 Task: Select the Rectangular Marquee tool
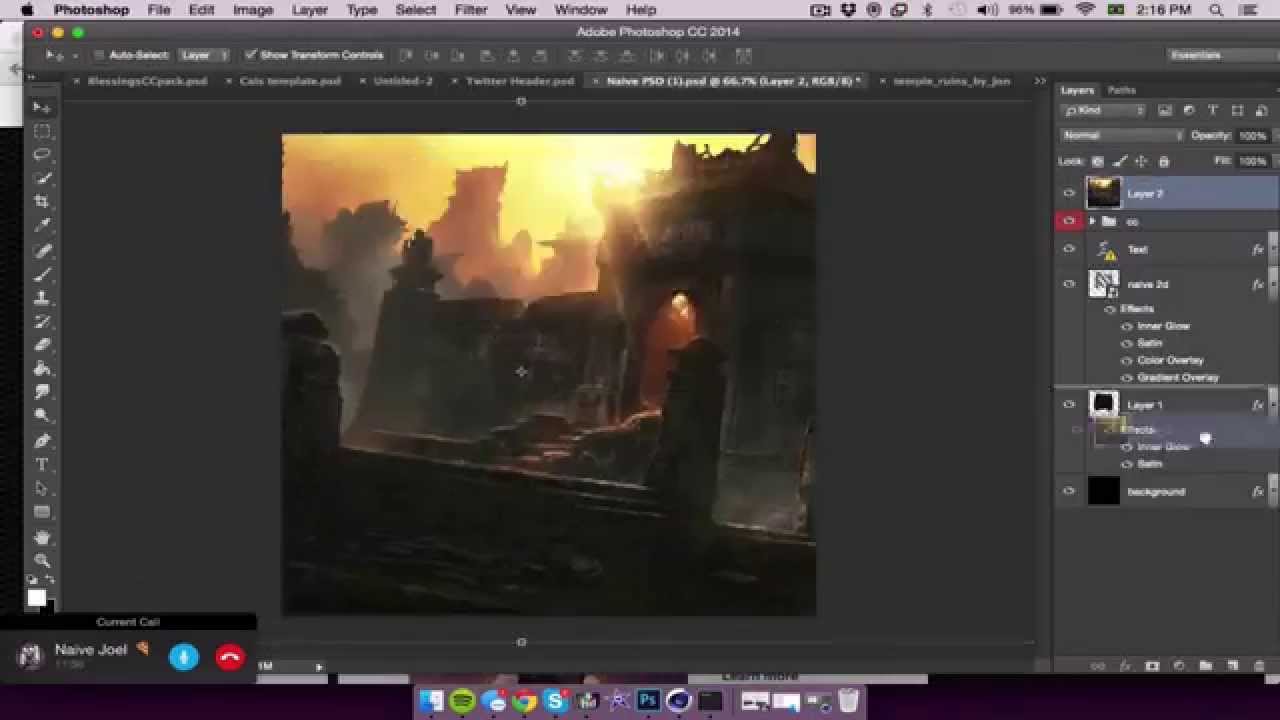41,131
